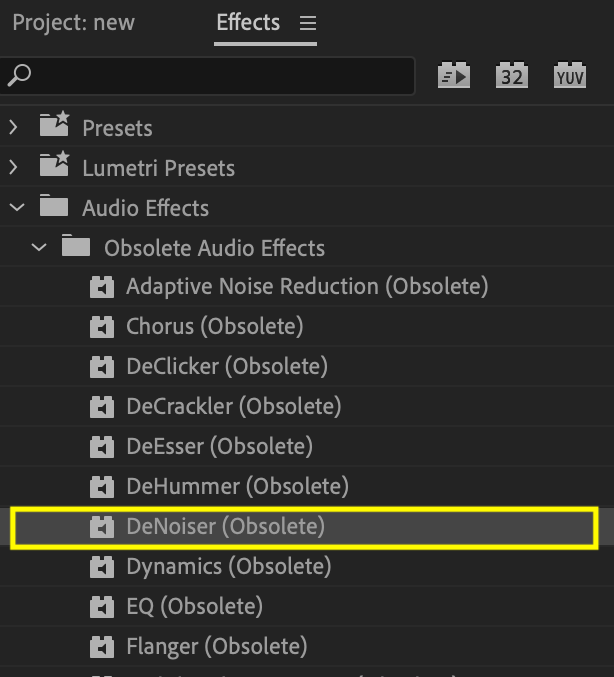Viewport: 614px width, 677px height.
Task: Collapse the Obsolete Audio Effects folder
Action: pyautogui.click(x=39, y=247)
